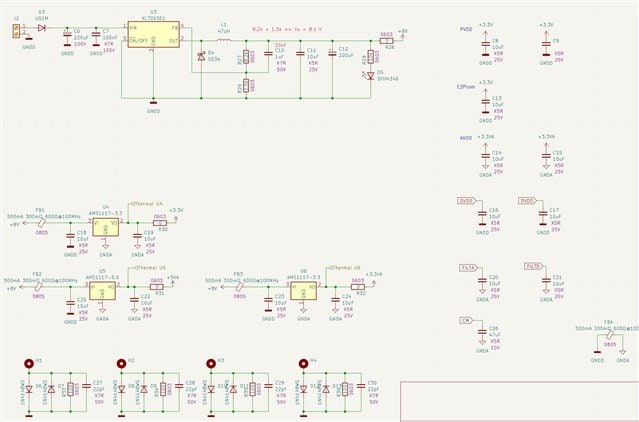This screenshot has width=639, height=422.
Task: Select ferrite bead FB3 symbol
Action: pyautogui.click(x=239, y=287)
